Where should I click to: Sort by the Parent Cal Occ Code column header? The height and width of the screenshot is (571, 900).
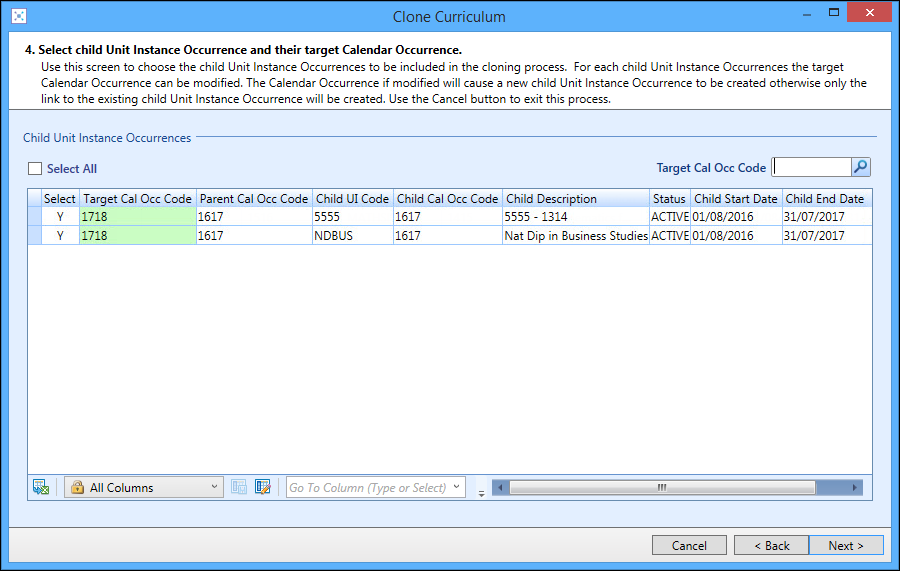click(254, 199)
